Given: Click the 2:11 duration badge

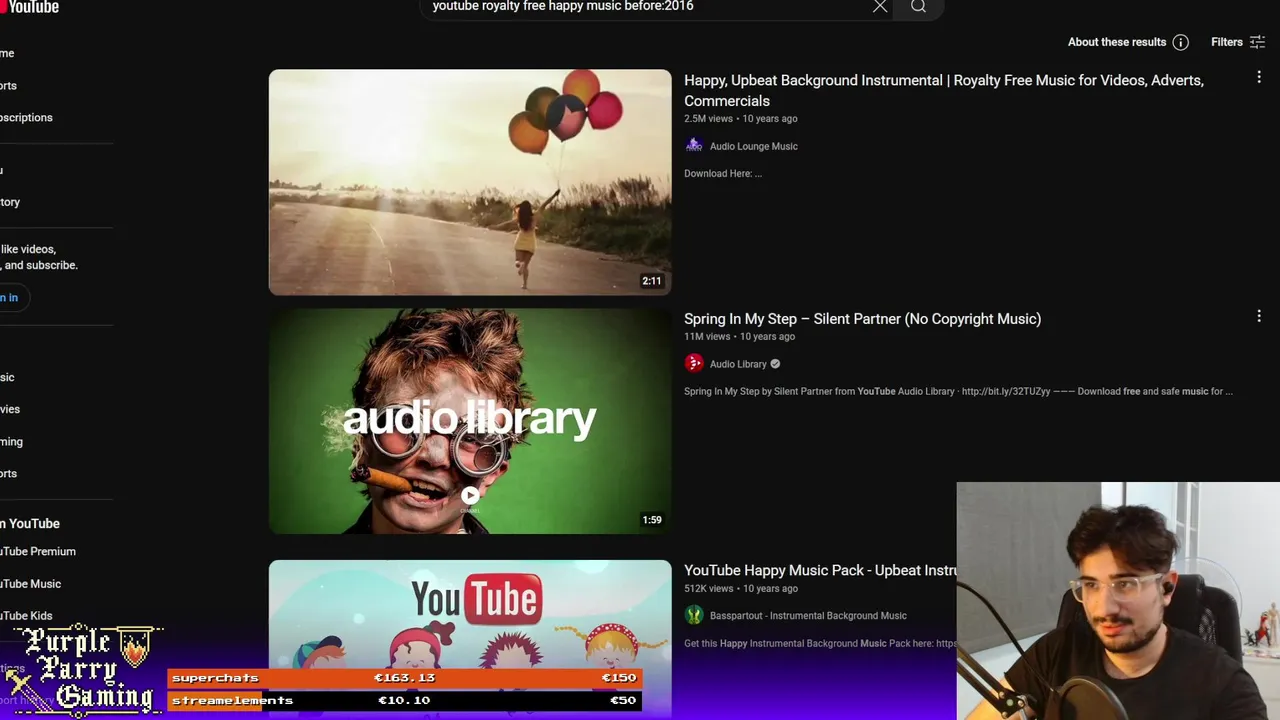Looking at the screenshot, I should coord(652,281).
